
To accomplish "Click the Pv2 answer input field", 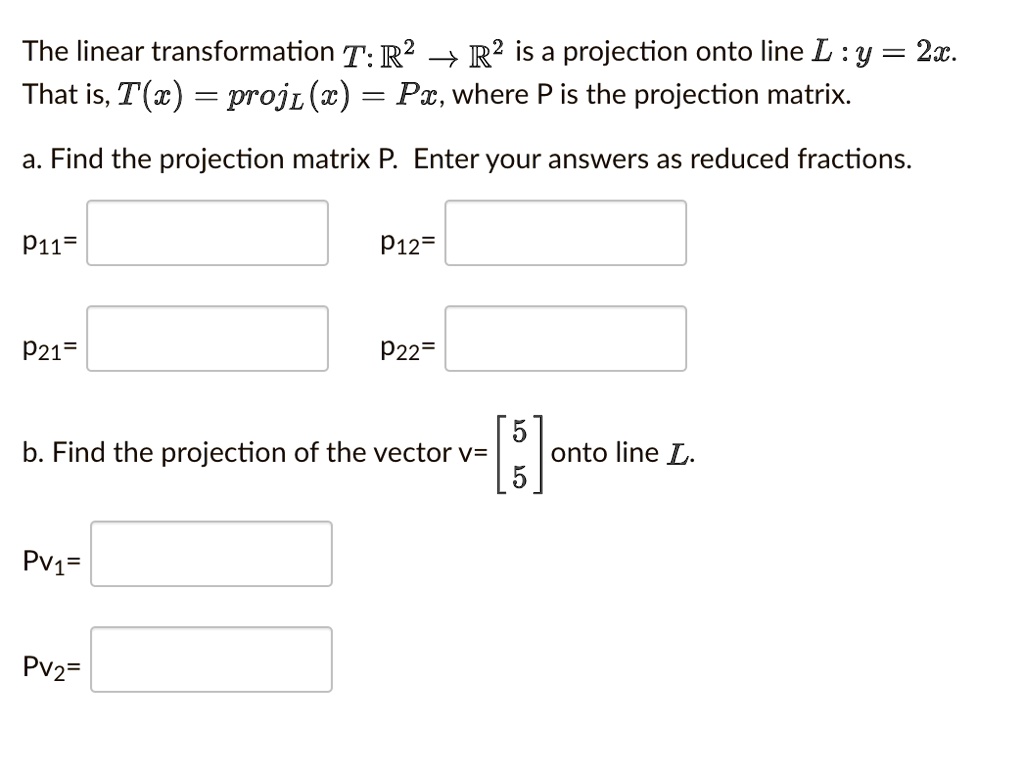I will (x=211, y=659).
